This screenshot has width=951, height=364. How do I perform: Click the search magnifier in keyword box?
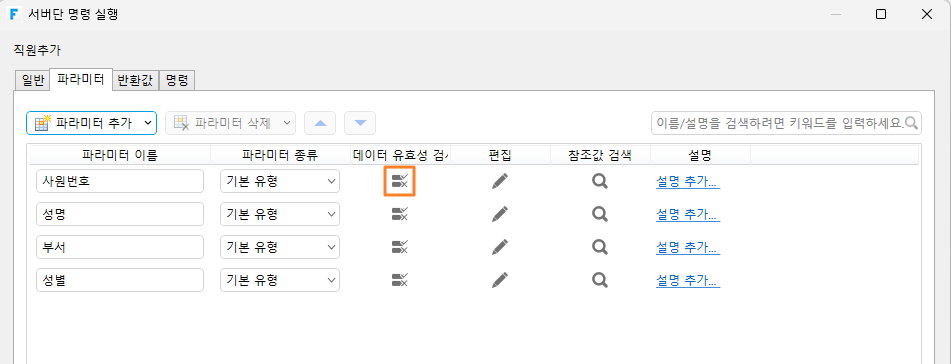[x=912, y=123]
